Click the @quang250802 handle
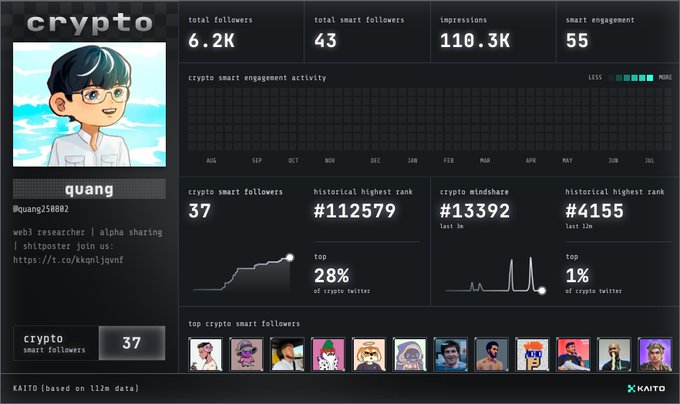The width and height of the screenshot is (680, 404). click(41, 209)
